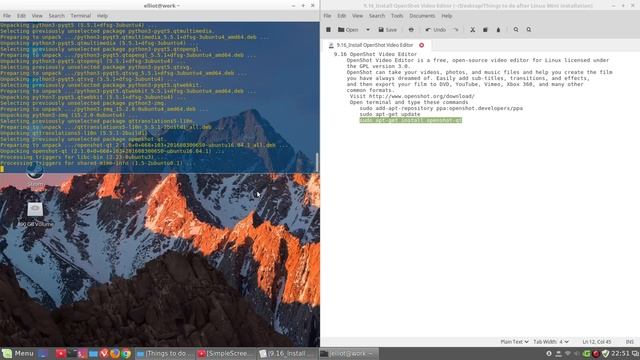Open the editor's Help menu
Viewport: 640px width, 360px height.
point(447,16)
